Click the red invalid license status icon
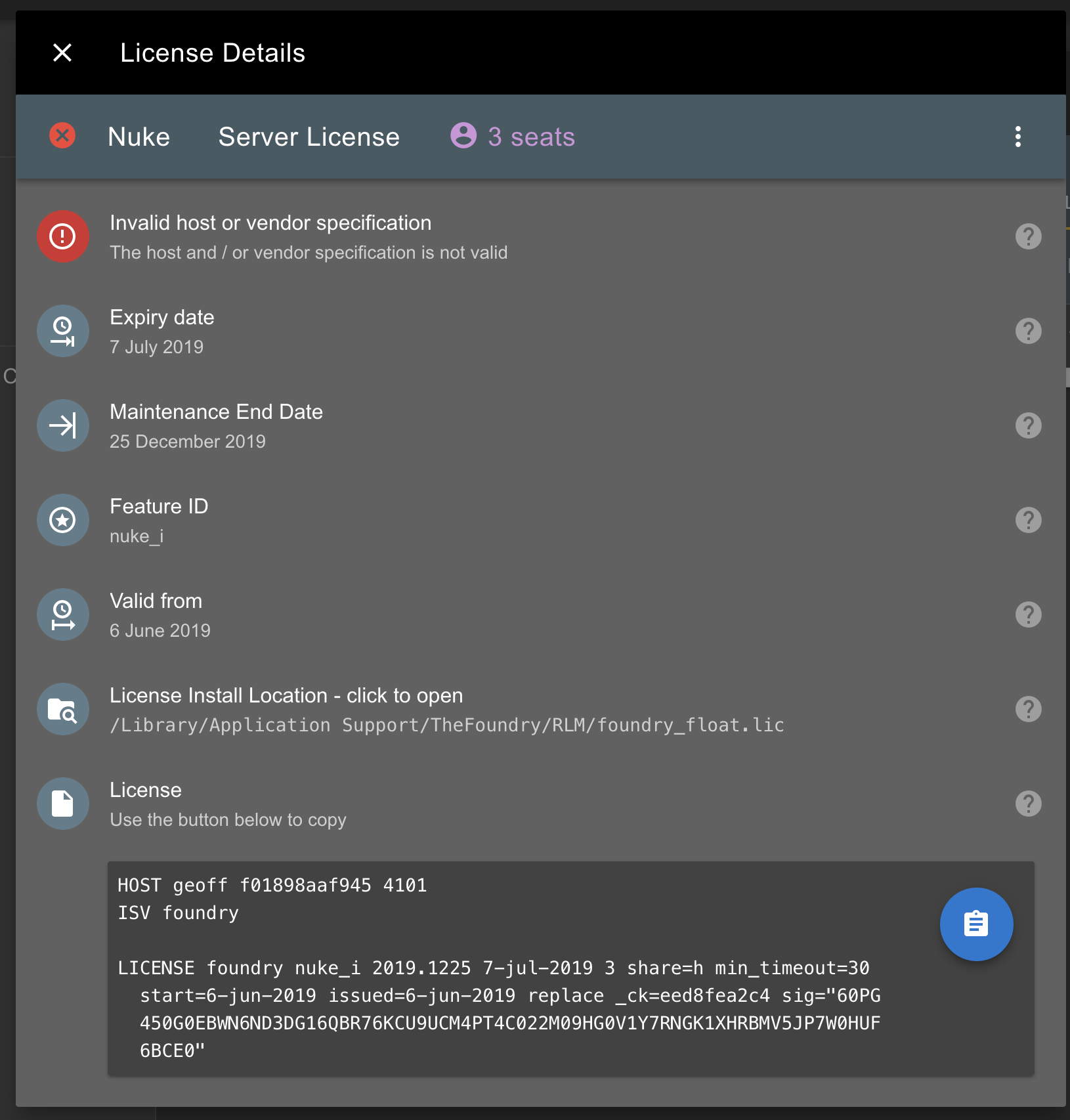Screen dimensions: 1070x1120 coord(62,136)
